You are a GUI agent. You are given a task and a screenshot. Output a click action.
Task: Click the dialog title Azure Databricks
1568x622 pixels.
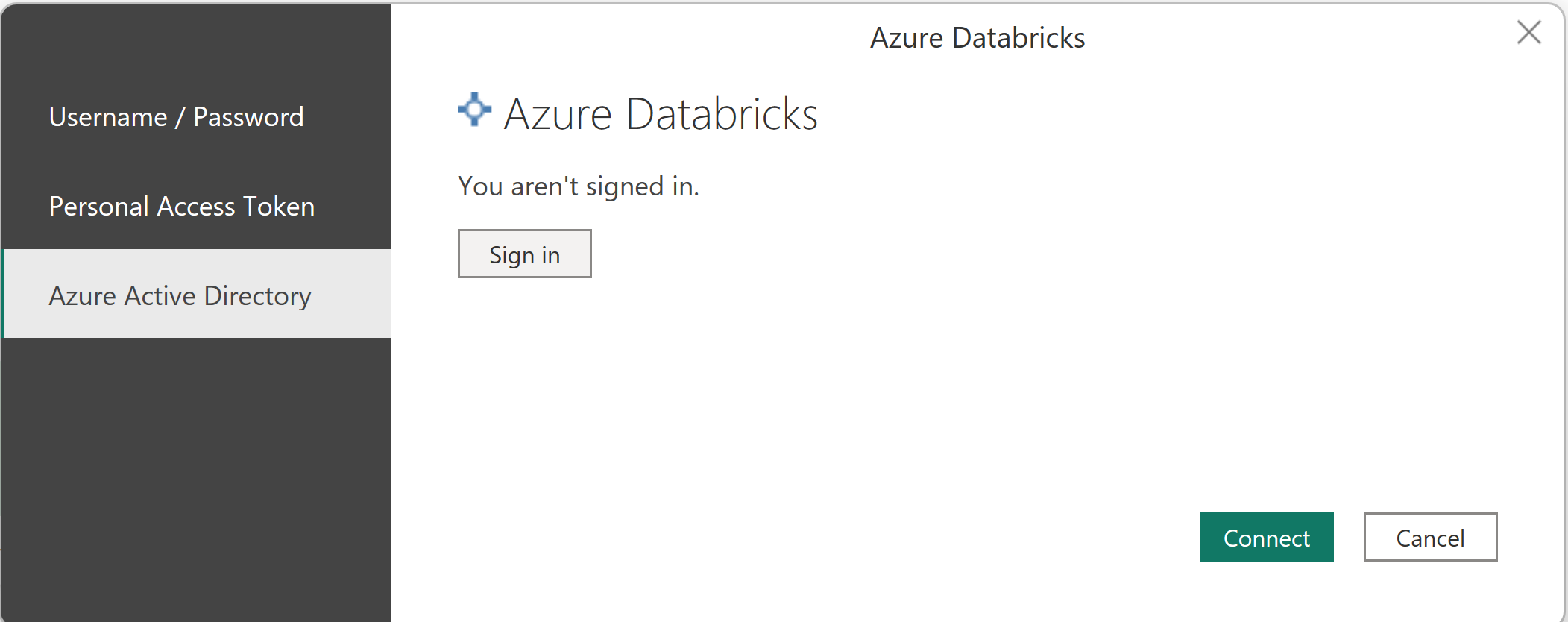coord(977,38)
